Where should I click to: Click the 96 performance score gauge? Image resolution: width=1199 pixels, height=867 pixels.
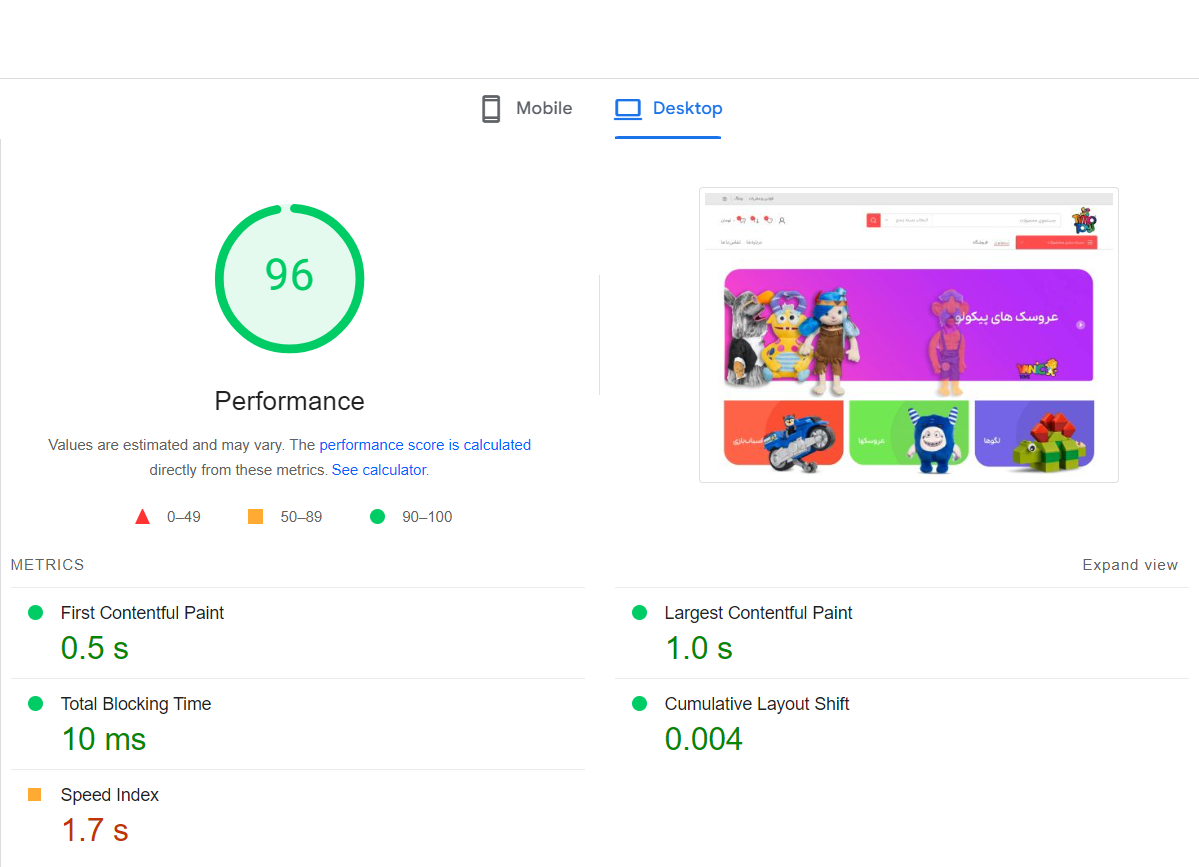[289, 278]
